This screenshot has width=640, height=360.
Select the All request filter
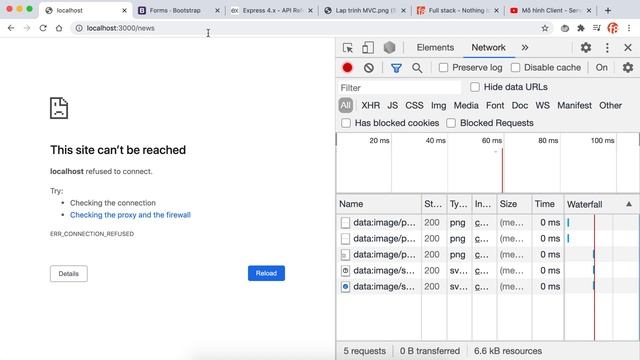(x=346, y=105)
